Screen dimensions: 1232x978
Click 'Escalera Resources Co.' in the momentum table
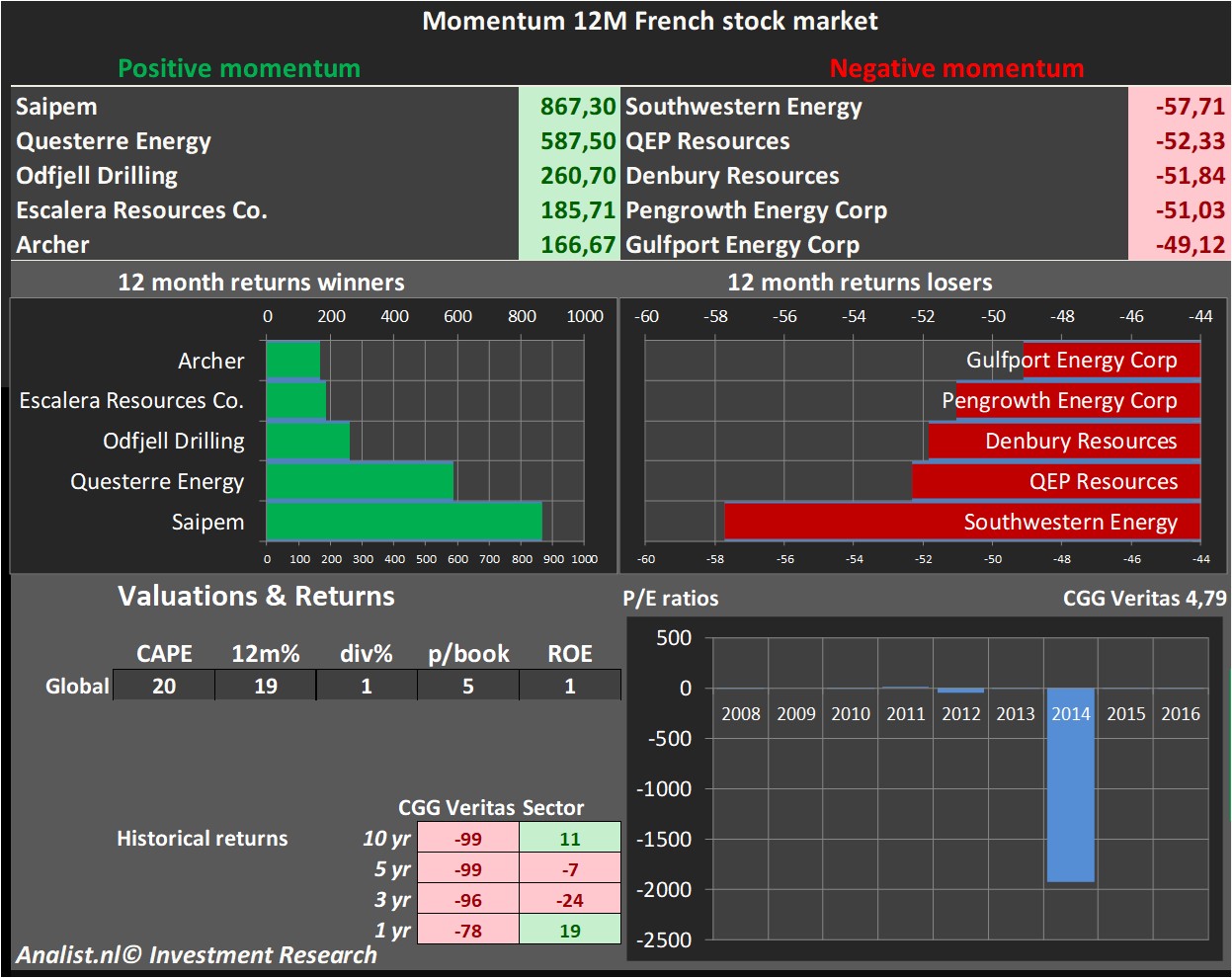tap(141, 210)
